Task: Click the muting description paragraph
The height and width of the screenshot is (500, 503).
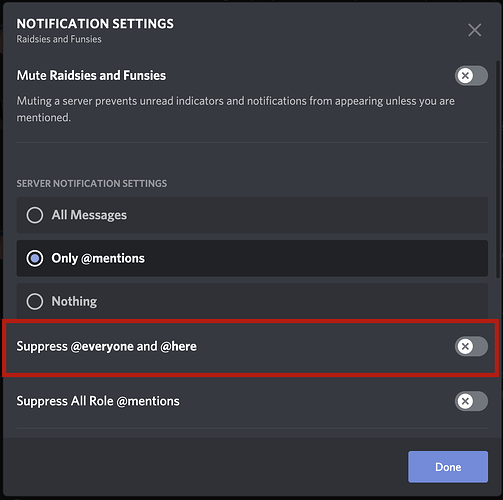Action: pyautogui.click(x=236, y=109)
